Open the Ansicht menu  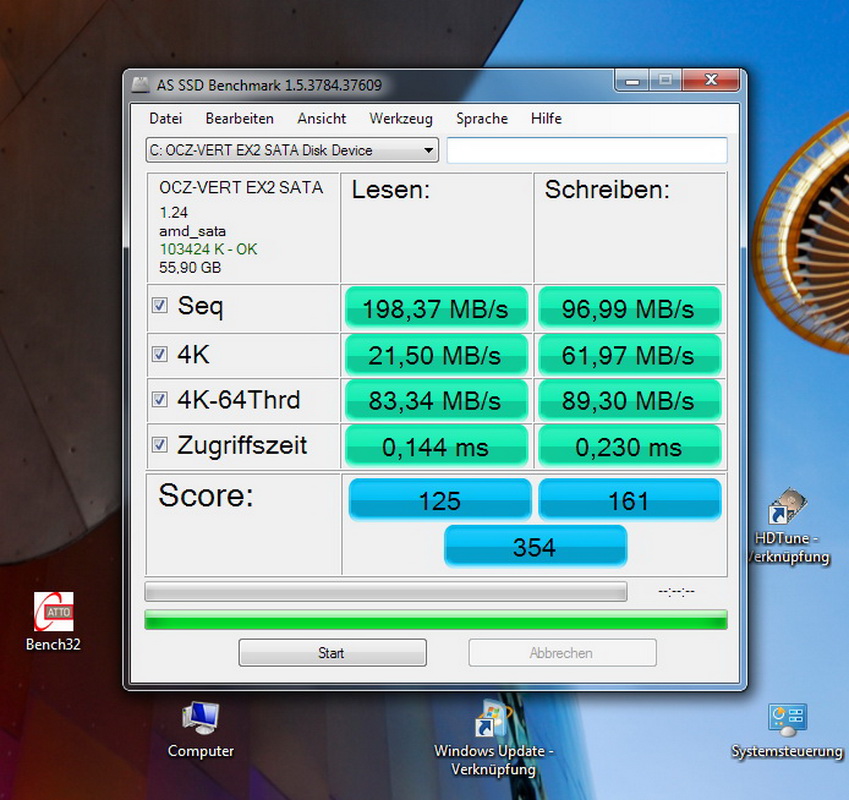click(x=322, y=118)
